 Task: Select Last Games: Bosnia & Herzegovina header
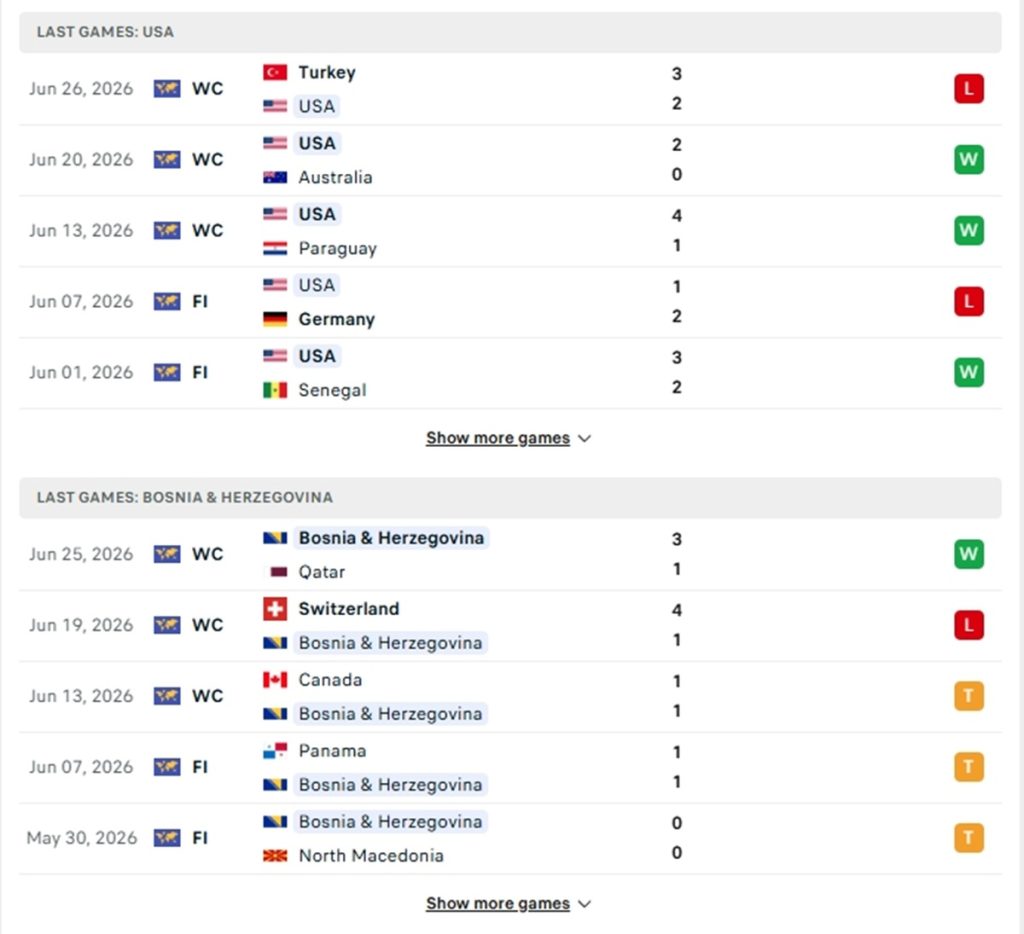510,498
